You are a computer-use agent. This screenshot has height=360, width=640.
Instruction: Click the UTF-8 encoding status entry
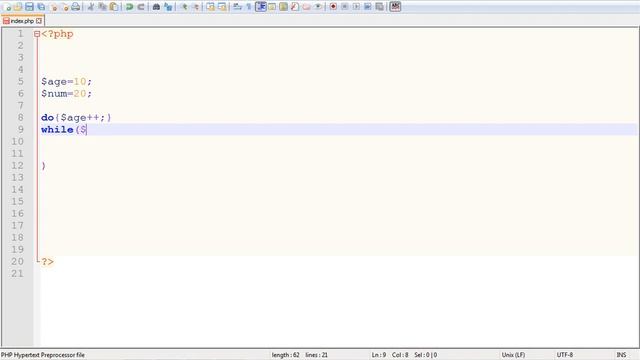pos(565,355)
